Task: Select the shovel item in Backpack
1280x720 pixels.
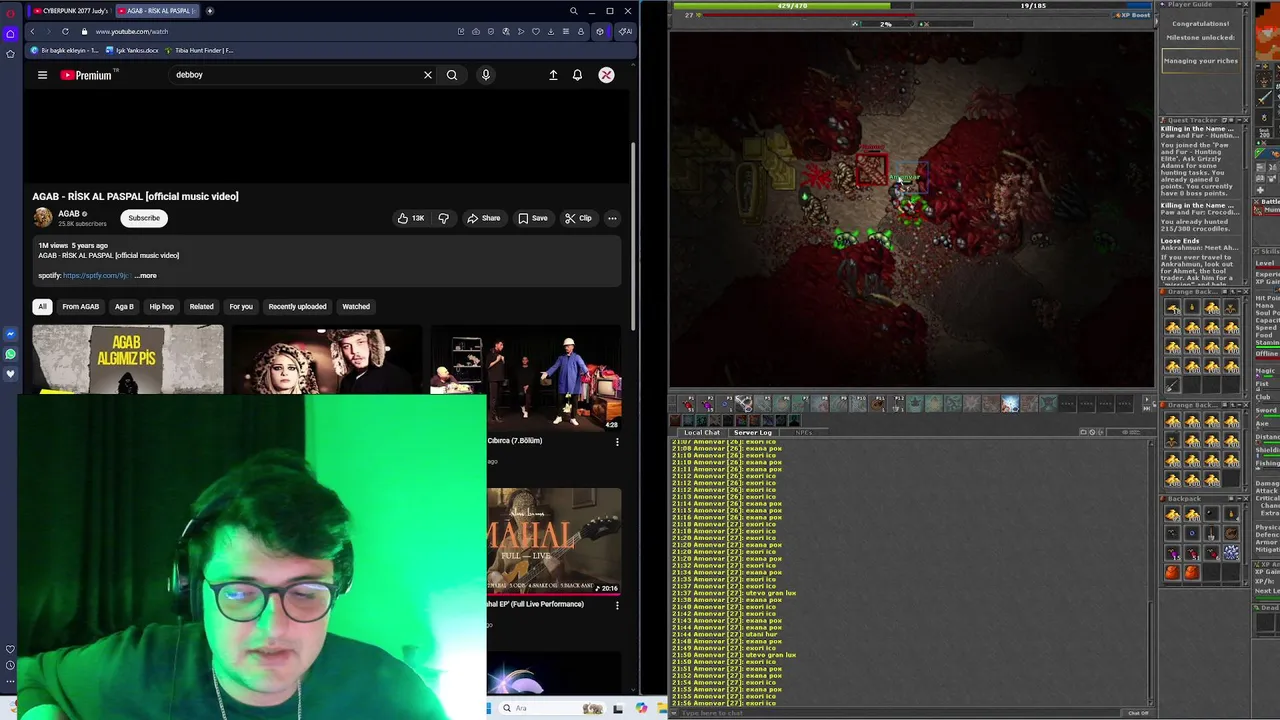Action: [1212, 534]
